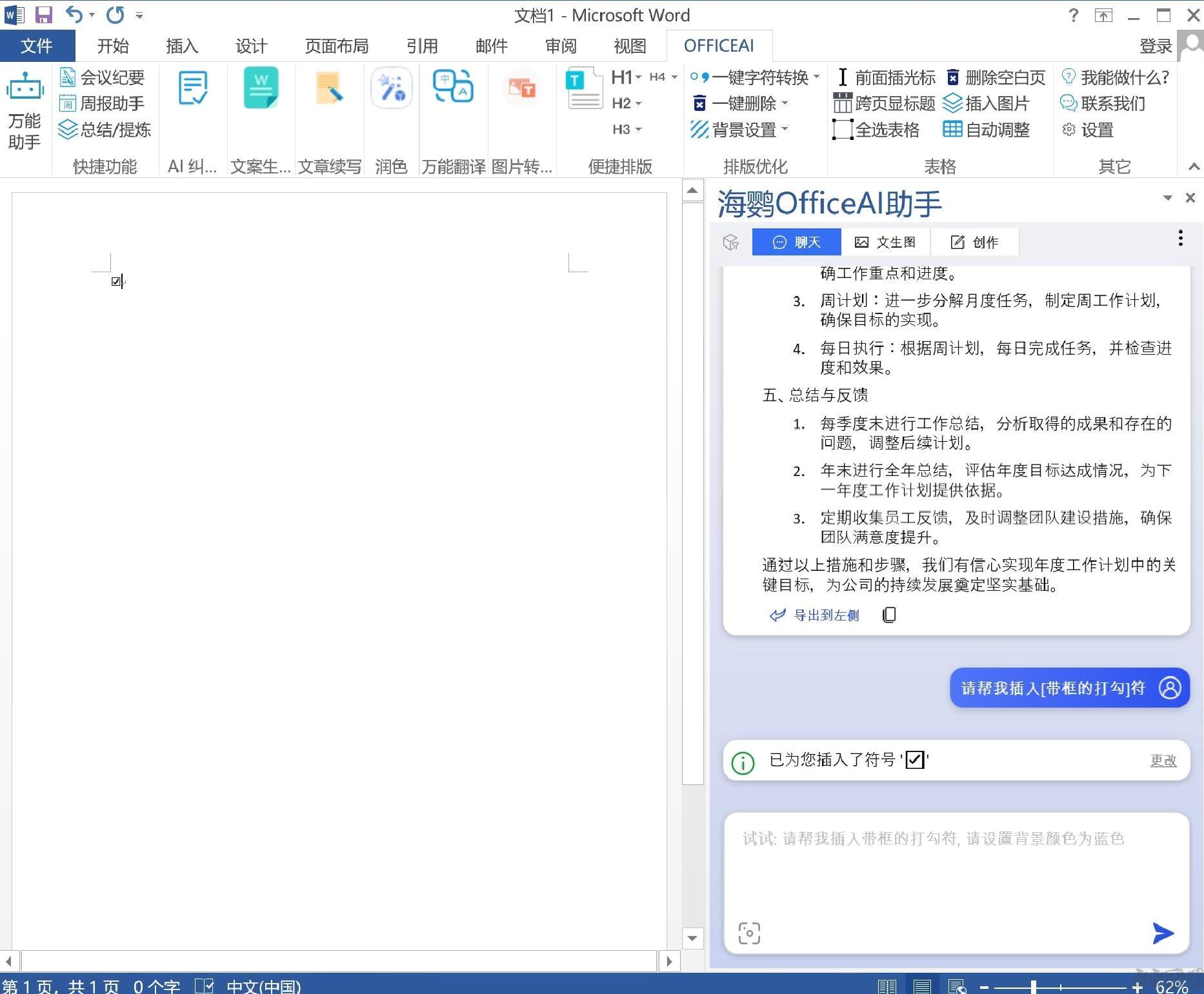Viewport: 1204px width, 994px height.
Task: Switch to 审阅 ribbon tab
Action: [x=561, y=46]
